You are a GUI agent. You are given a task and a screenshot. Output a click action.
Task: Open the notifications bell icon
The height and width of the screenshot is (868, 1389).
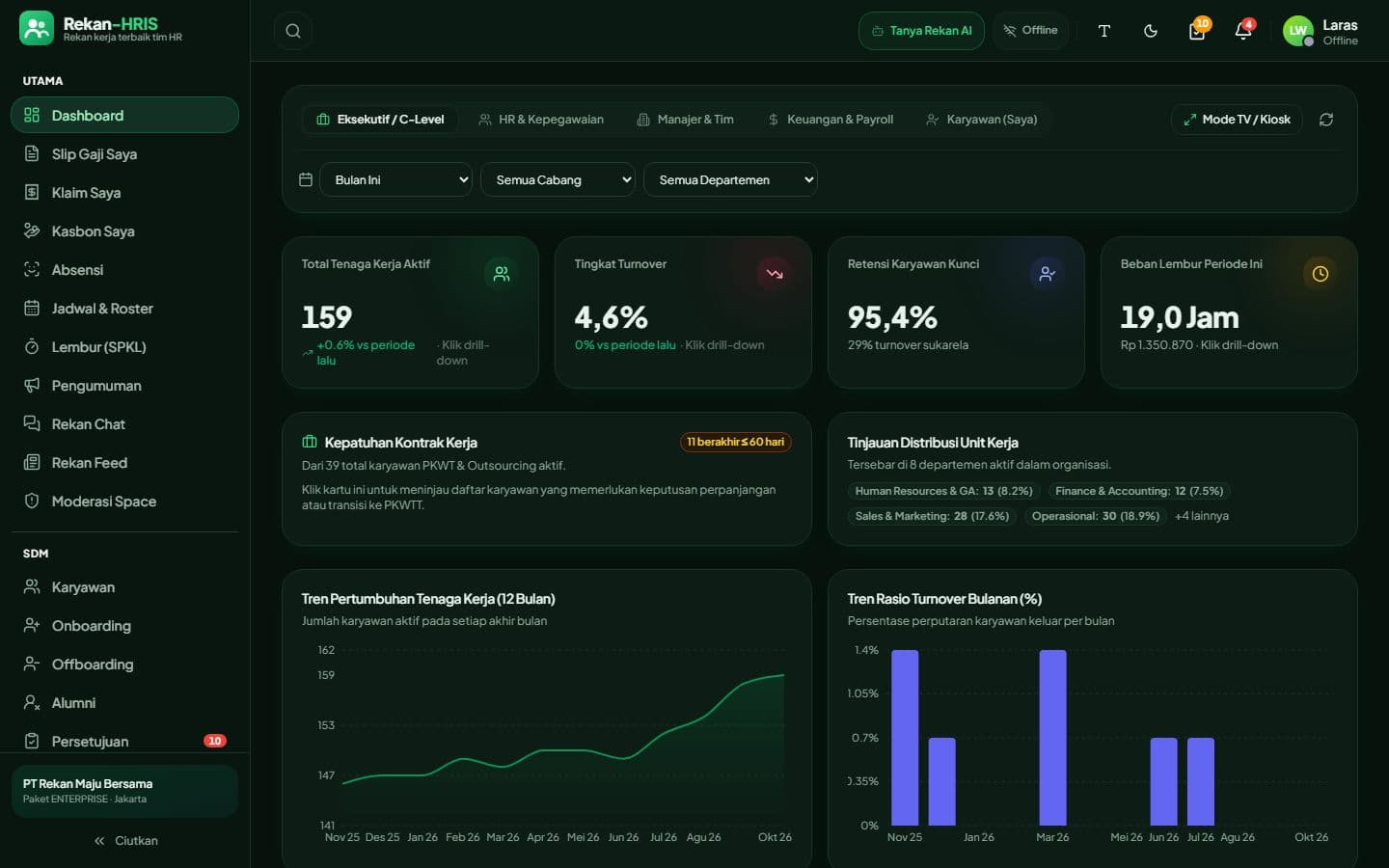(1243, 31)
